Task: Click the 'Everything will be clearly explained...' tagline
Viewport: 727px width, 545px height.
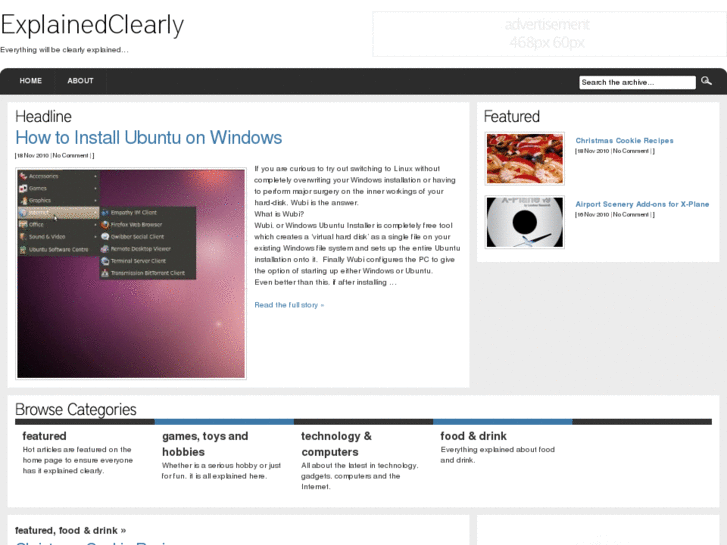Action: [64, 50]
